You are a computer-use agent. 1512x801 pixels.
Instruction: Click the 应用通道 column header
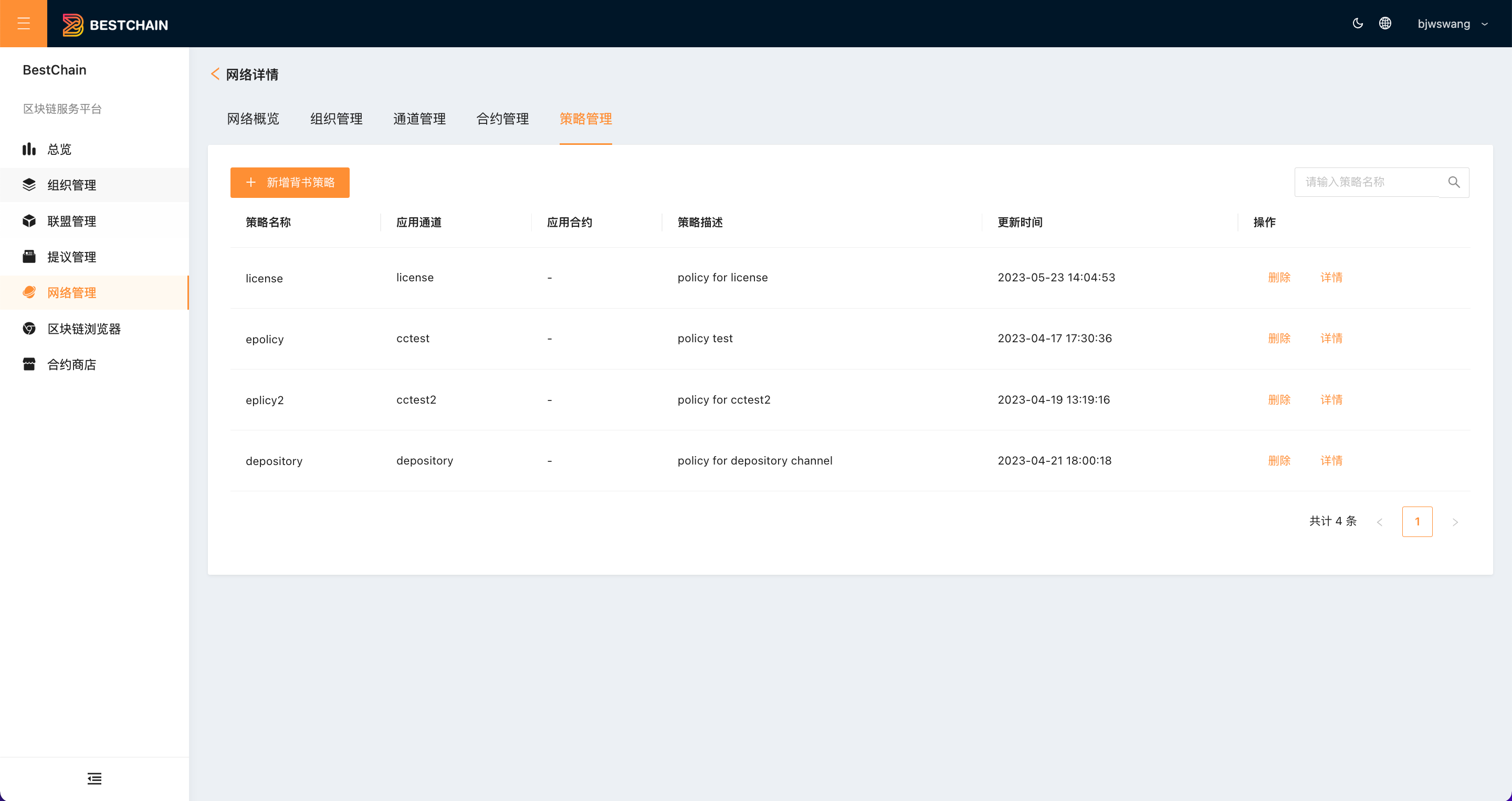pos(419,223)
